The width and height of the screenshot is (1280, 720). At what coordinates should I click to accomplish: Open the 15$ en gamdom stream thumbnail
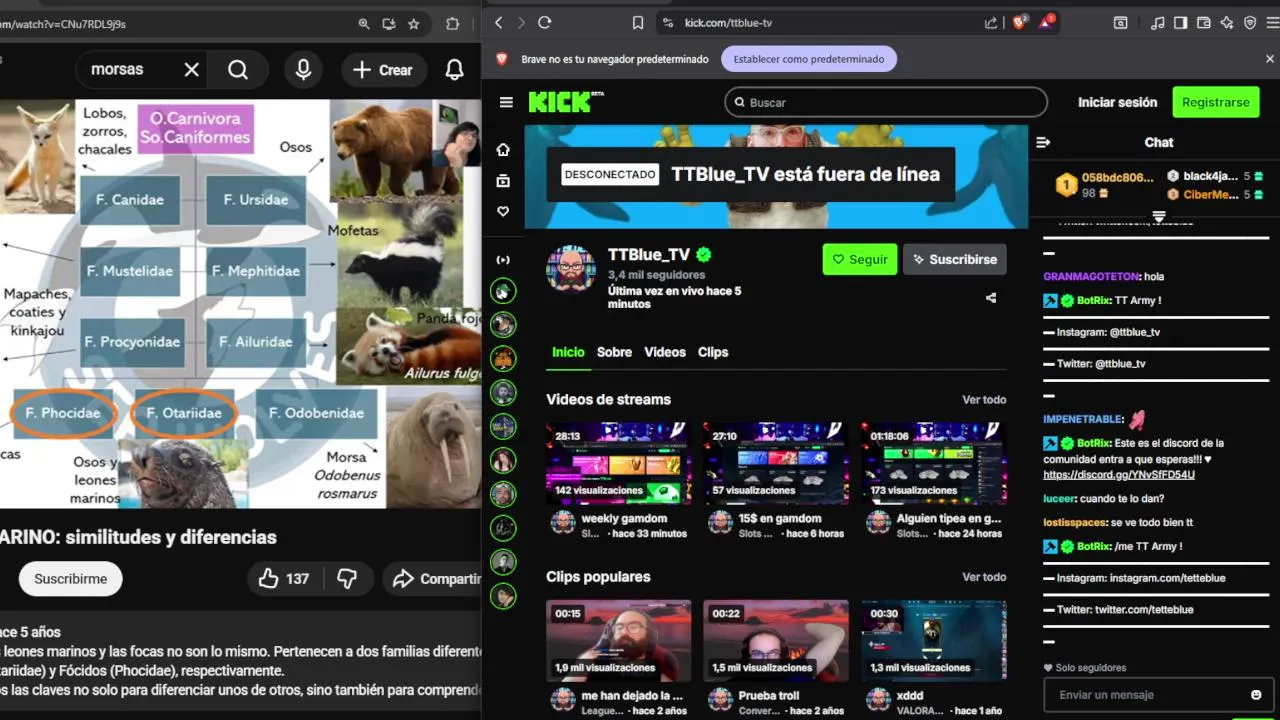[775, 462]
